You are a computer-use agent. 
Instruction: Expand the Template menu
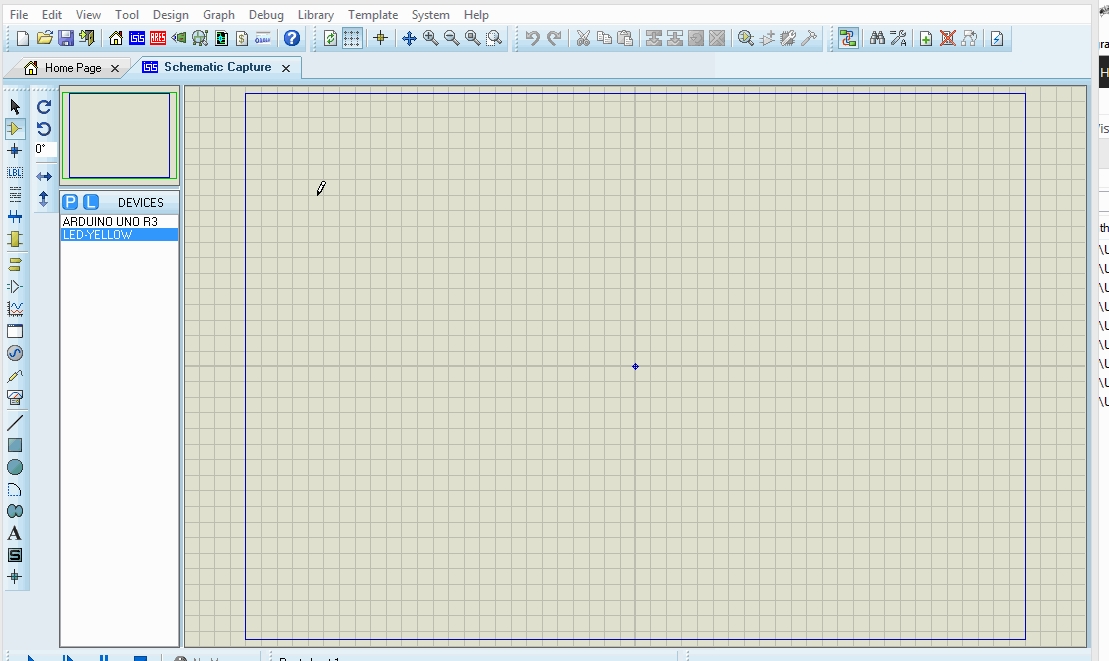[372, 15]
